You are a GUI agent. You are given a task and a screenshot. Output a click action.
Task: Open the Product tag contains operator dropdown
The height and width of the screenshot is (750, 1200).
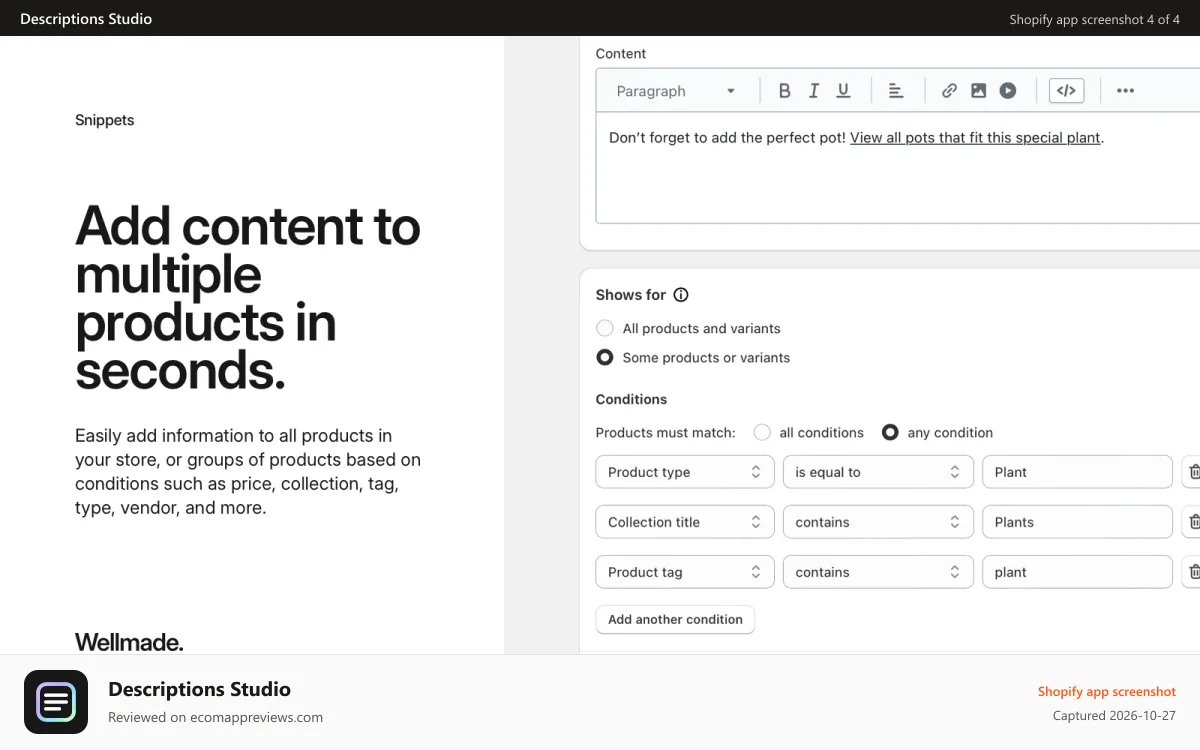[x=878, y=572]
